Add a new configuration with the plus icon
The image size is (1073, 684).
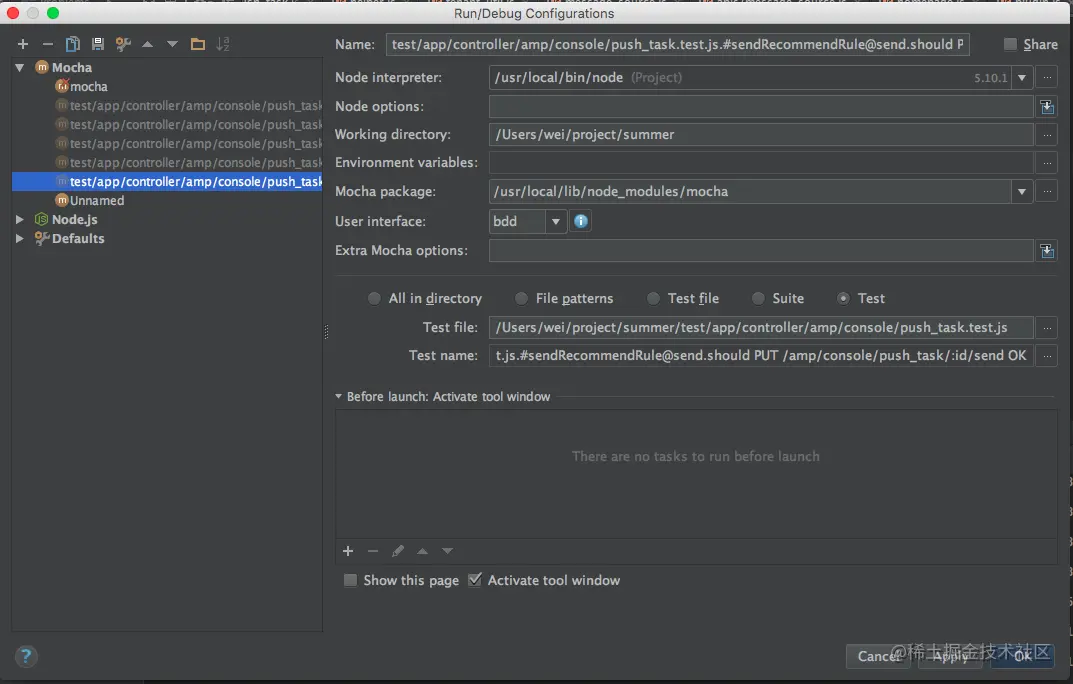coord(23,44)
